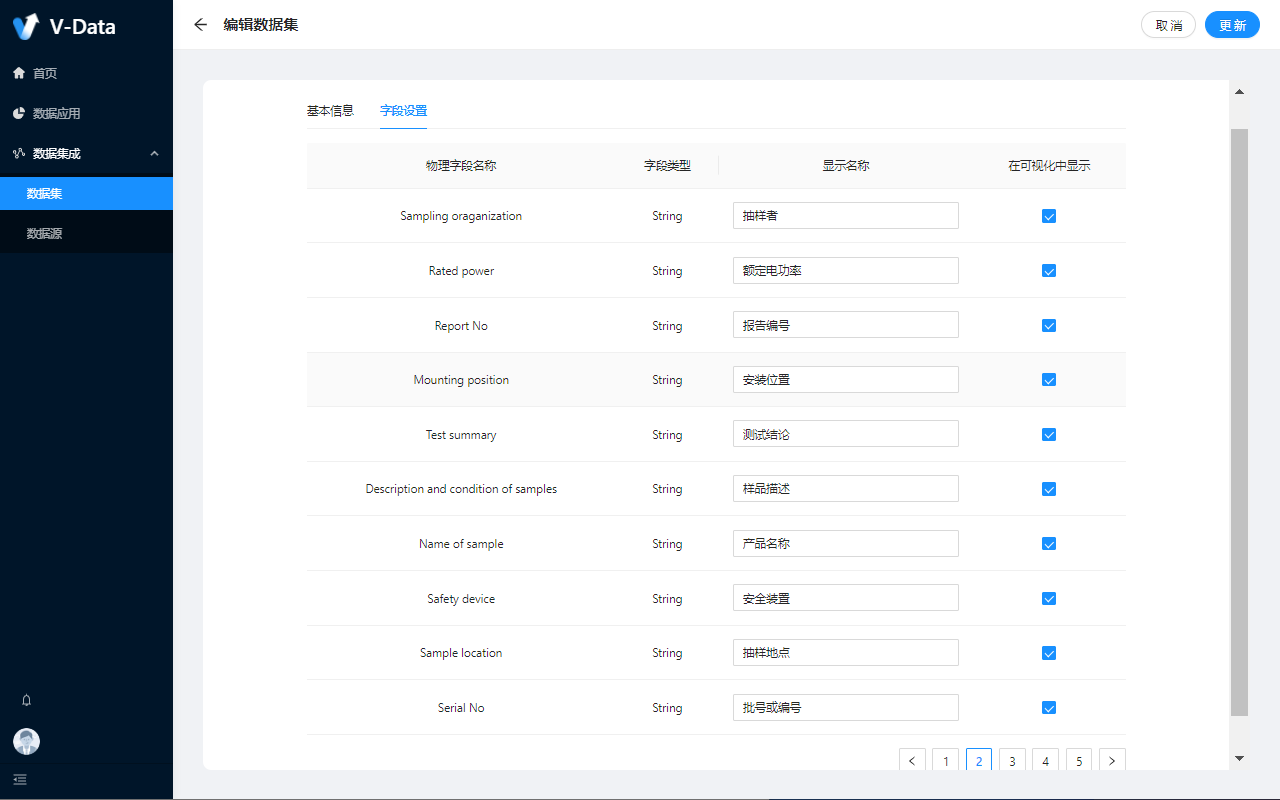Collapse the sidebar with bottom menu icon
1280x800 pixels.
(x=20, y=779)
